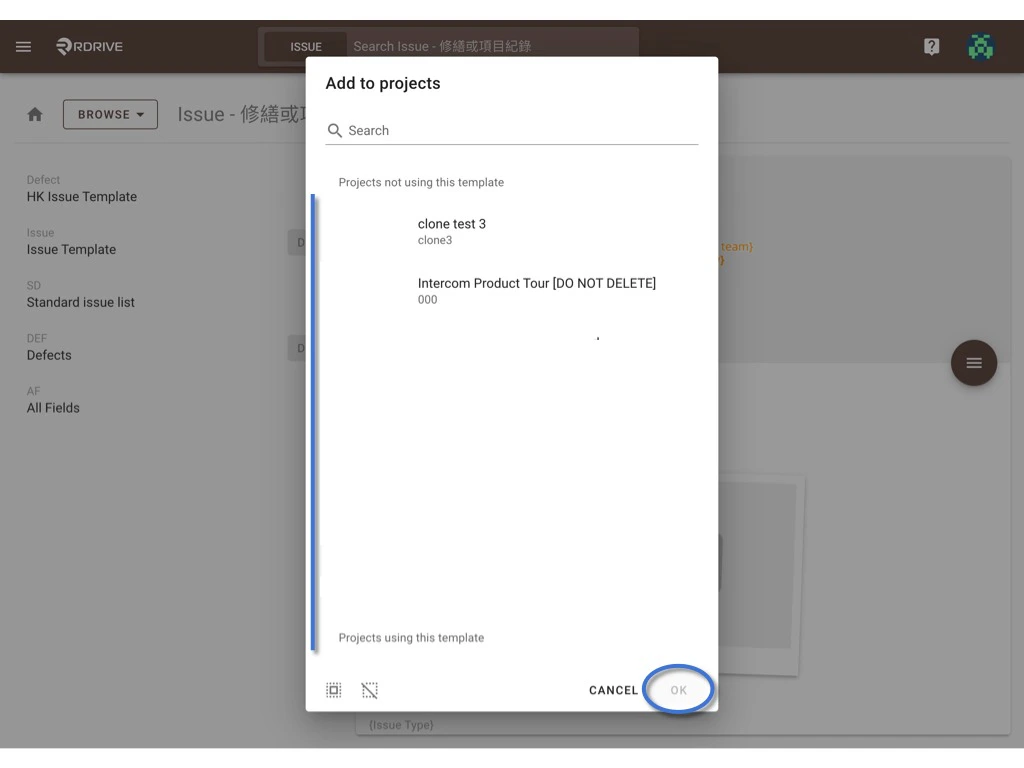Viewport: 1024px width, 768px height.
Task: Select the Defects template in sidebar
Action: [x=49, y=355]
